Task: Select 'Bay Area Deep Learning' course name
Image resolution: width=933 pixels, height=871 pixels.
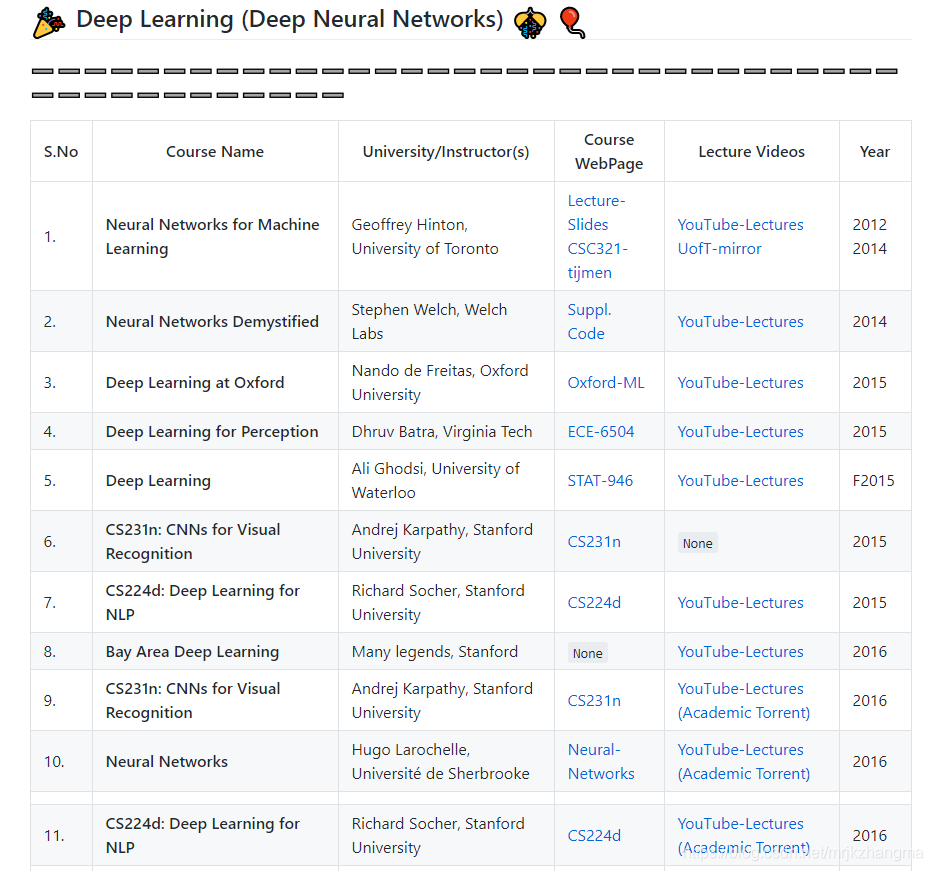Action: [192, 652]
